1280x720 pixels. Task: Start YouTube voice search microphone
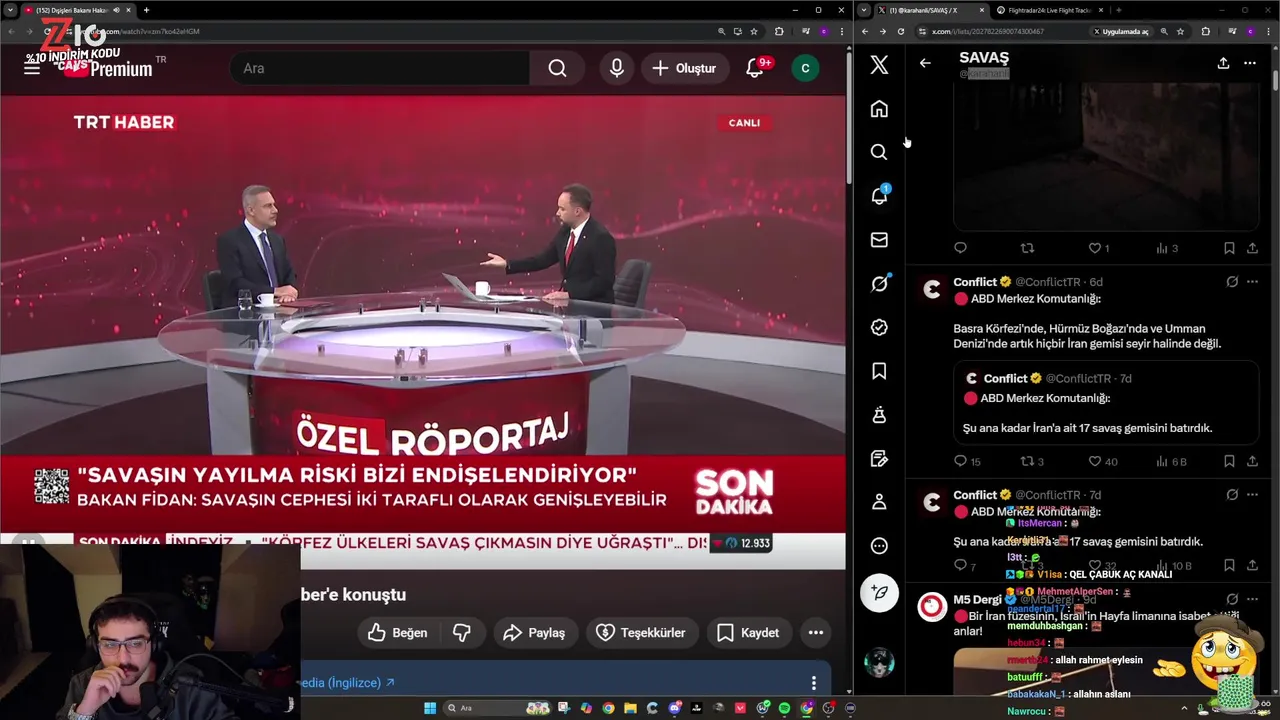click(617, 68)
